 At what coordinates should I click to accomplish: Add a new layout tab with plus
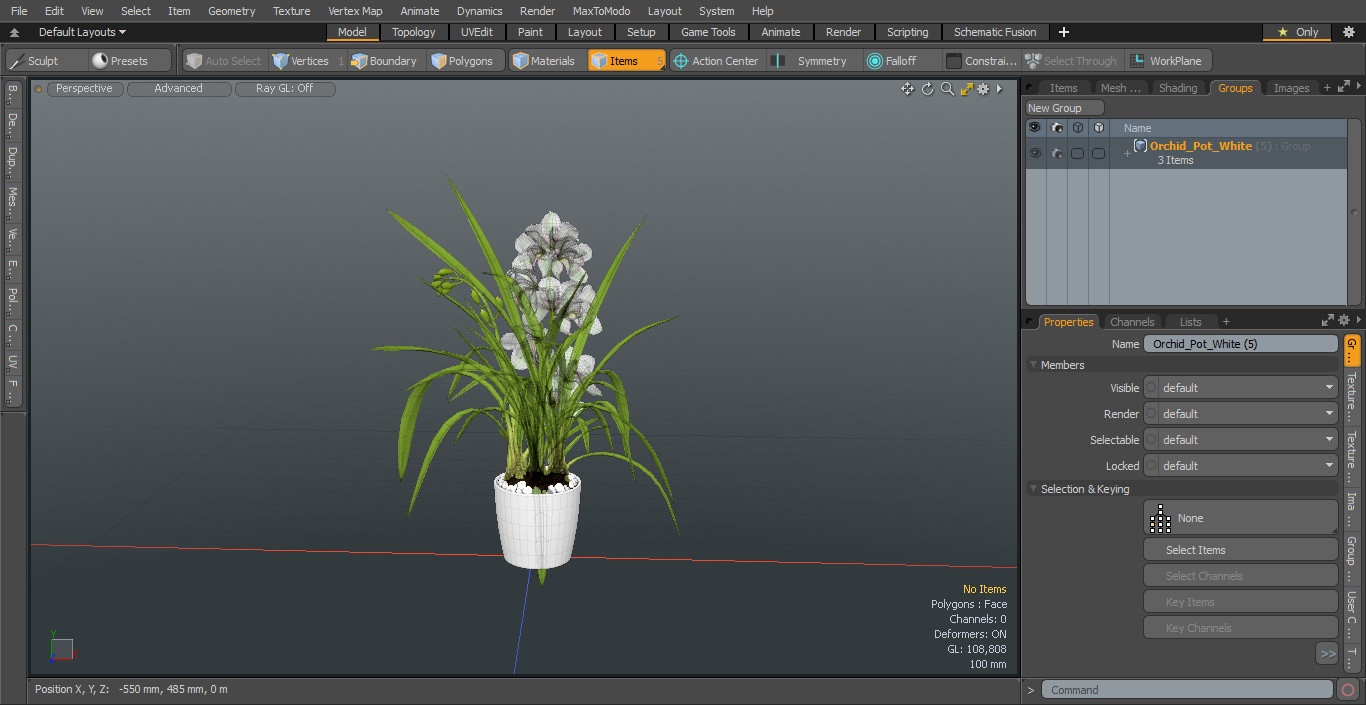tap(1063, 32)
